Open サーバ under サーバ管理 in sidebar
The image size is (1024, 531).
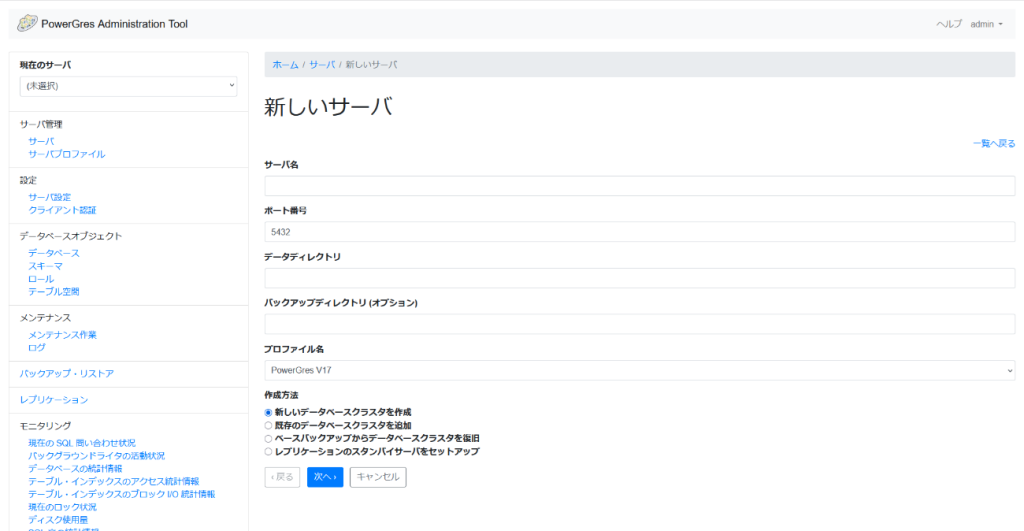coord(41,141)
